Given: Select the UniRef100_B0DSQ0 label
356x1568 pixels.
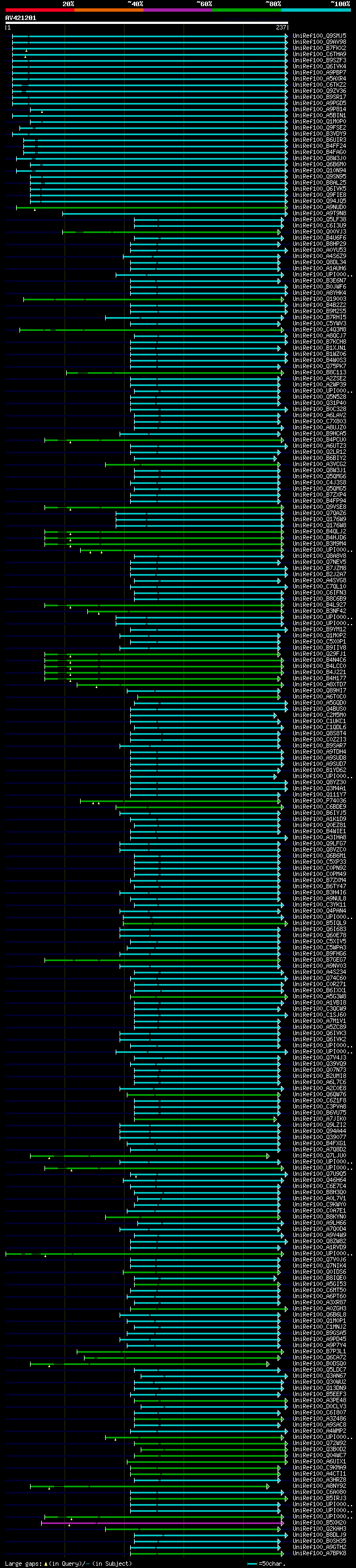Looking at the screenshot, I should point(319,1363).
